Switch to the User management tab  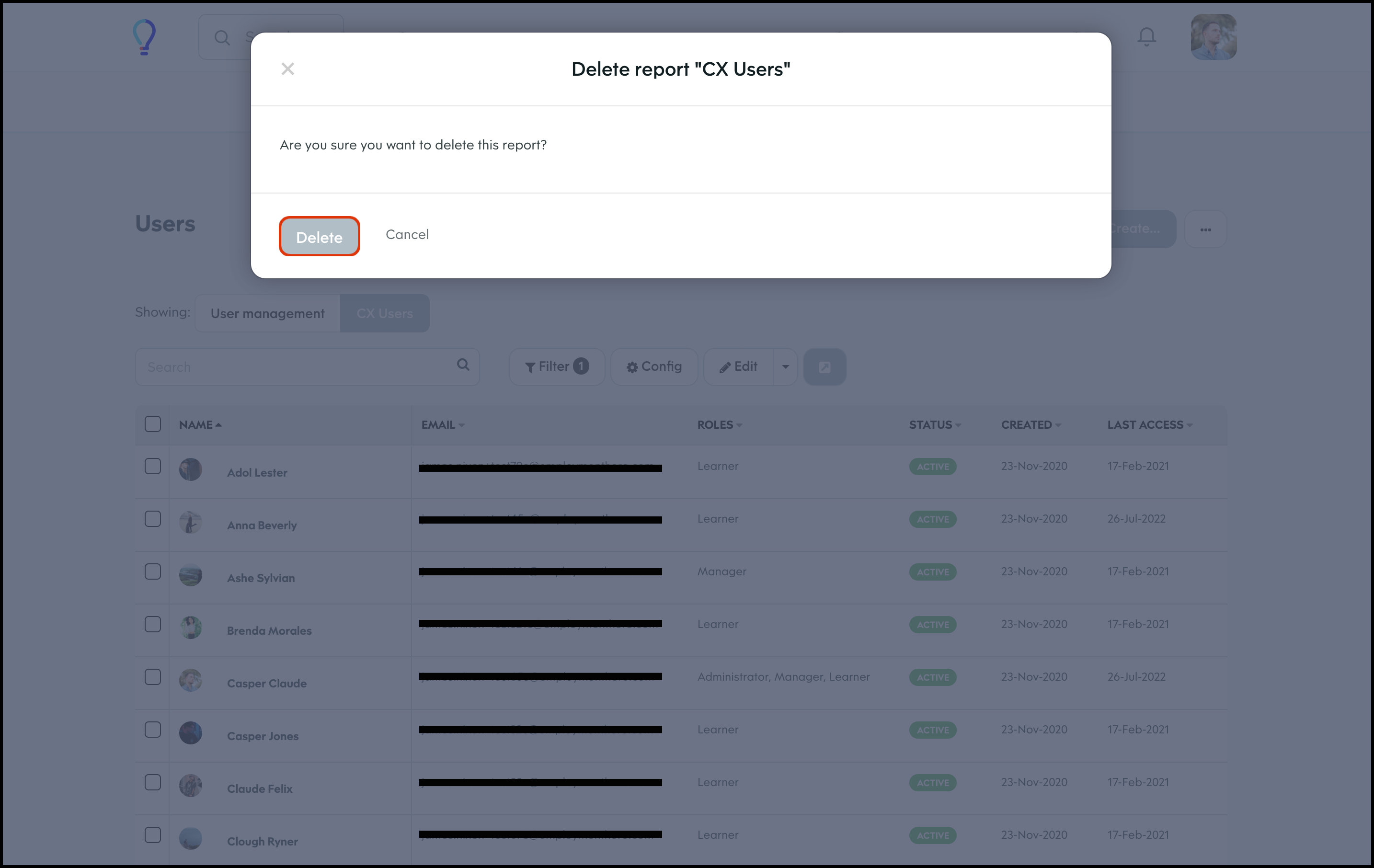tap(267, 313)
